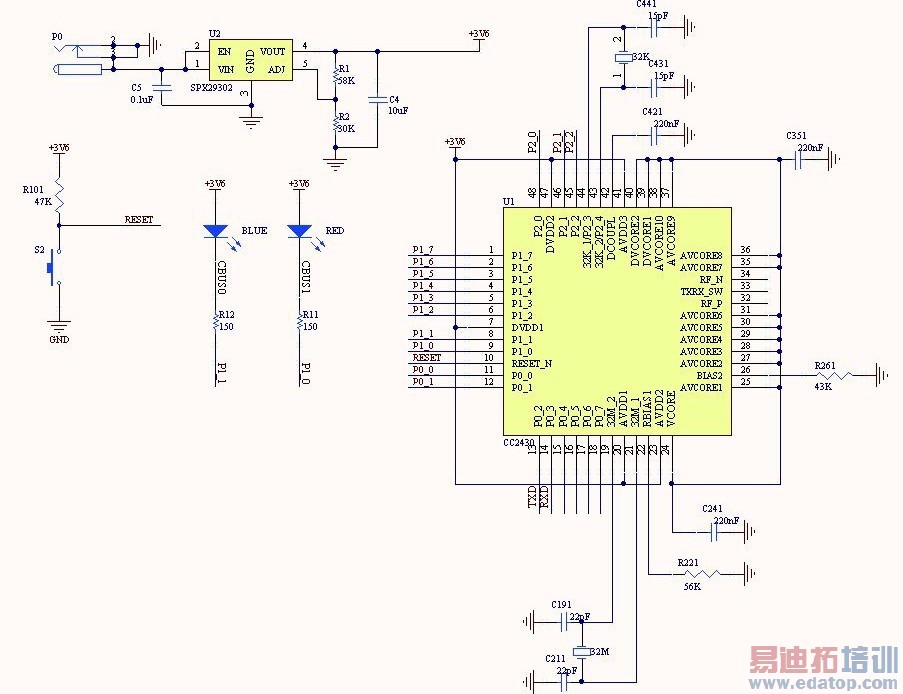Click the R12 150 resistor under BLUE LED
The width and height of the screenshot is (903, 694).
[x=216, y=321]
